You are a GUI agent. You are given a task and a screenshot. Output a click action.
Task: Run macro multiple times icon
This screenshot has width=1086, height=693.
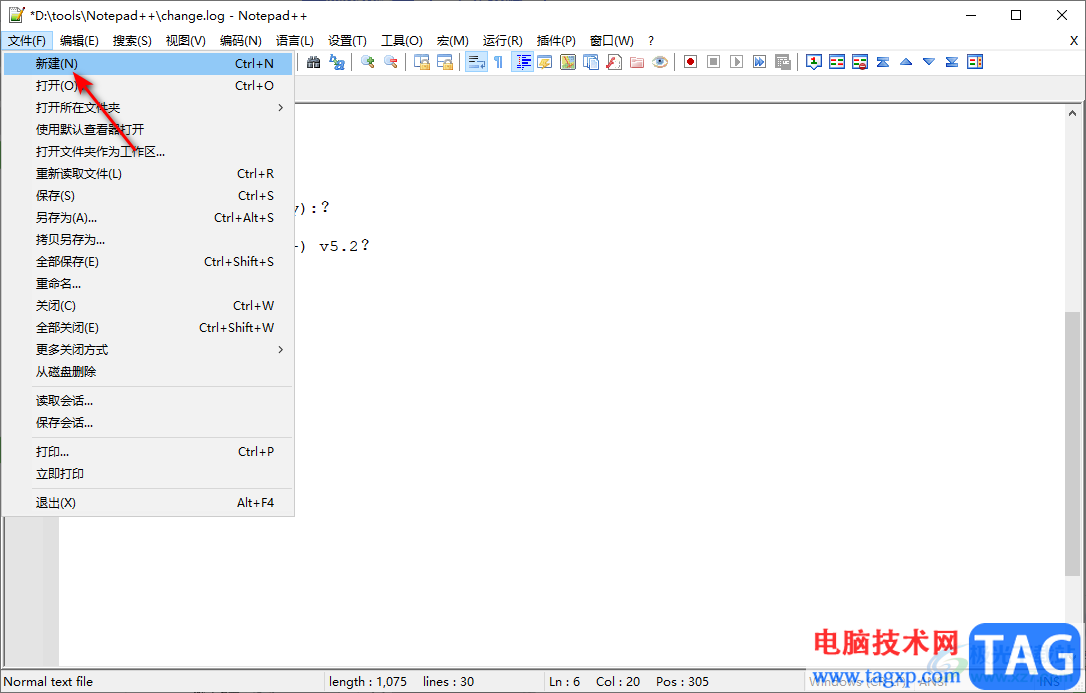(x=760, y=62)
